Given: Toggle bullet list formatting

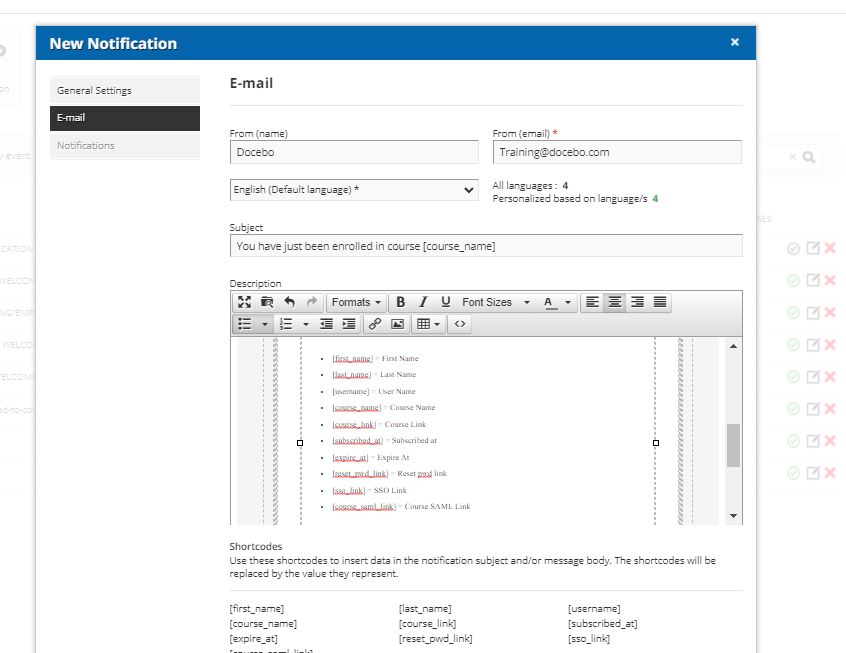Looking at the screenshot, I should pyautogui.click(x=245, y=324).
